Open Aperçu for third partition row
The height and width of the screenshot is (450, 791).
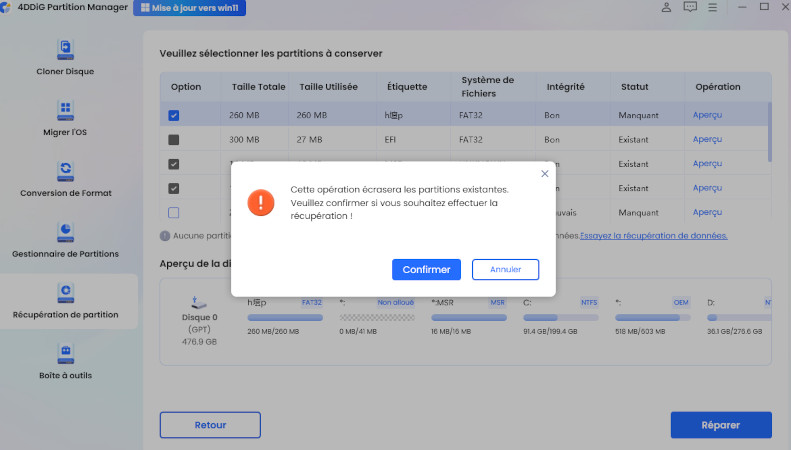[x=707, y=163]
